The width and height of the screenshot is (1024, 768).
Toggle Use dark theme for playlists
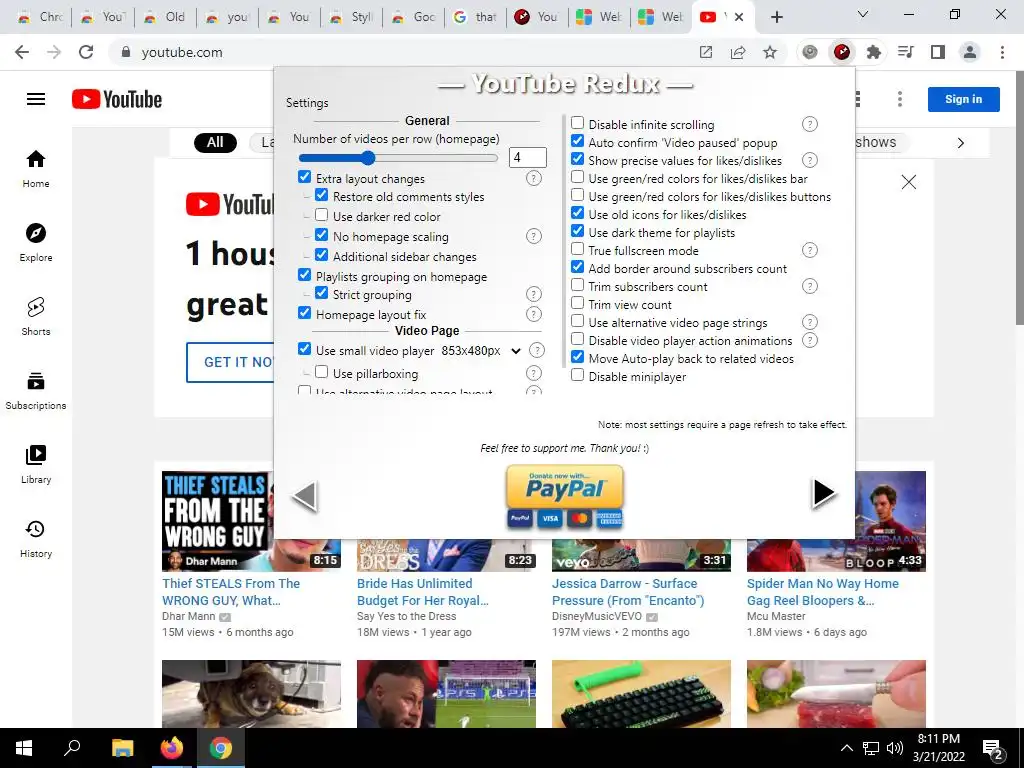[577, 231]
